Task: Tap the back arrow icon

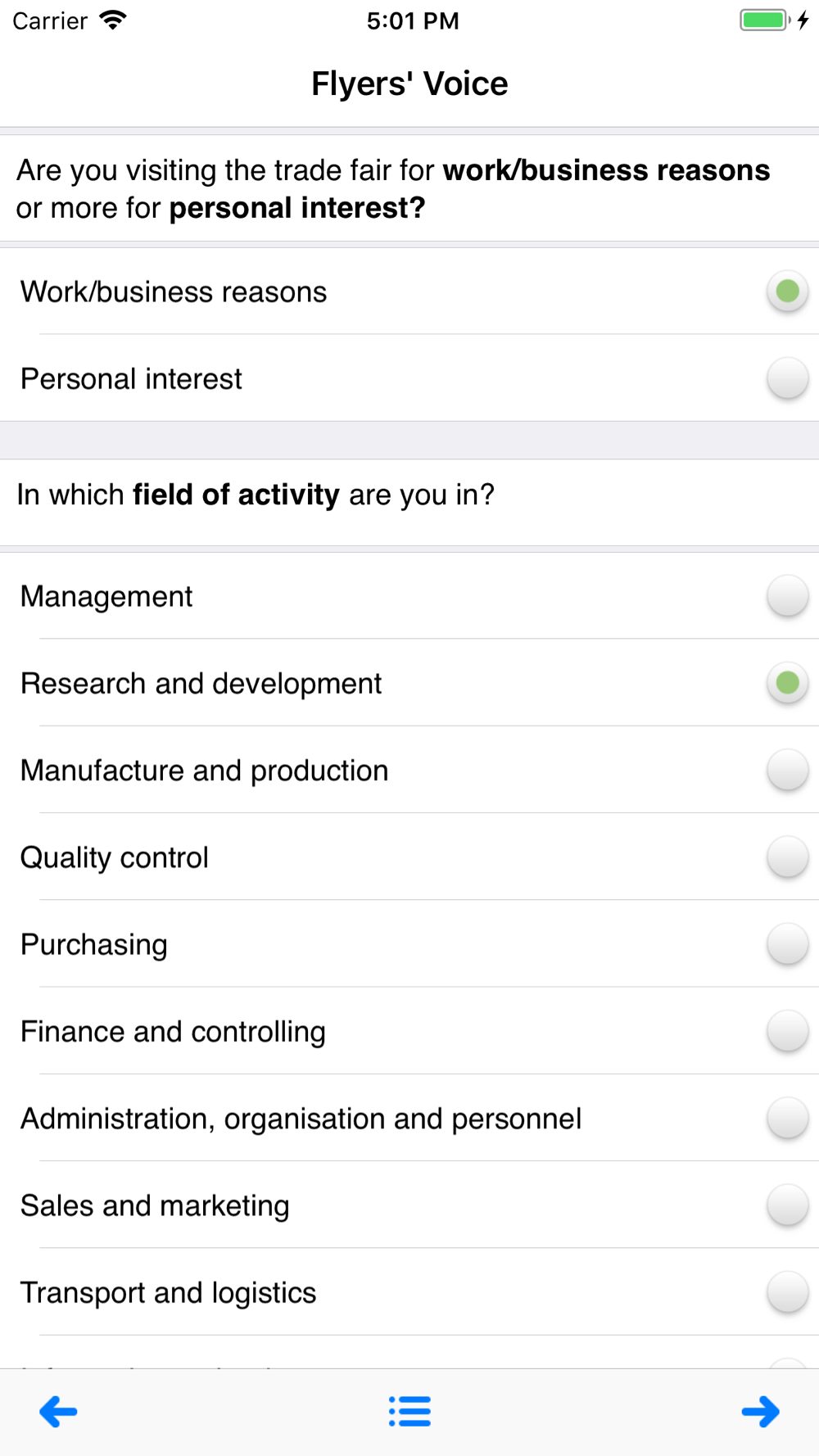Action: tap(58, 1411)
